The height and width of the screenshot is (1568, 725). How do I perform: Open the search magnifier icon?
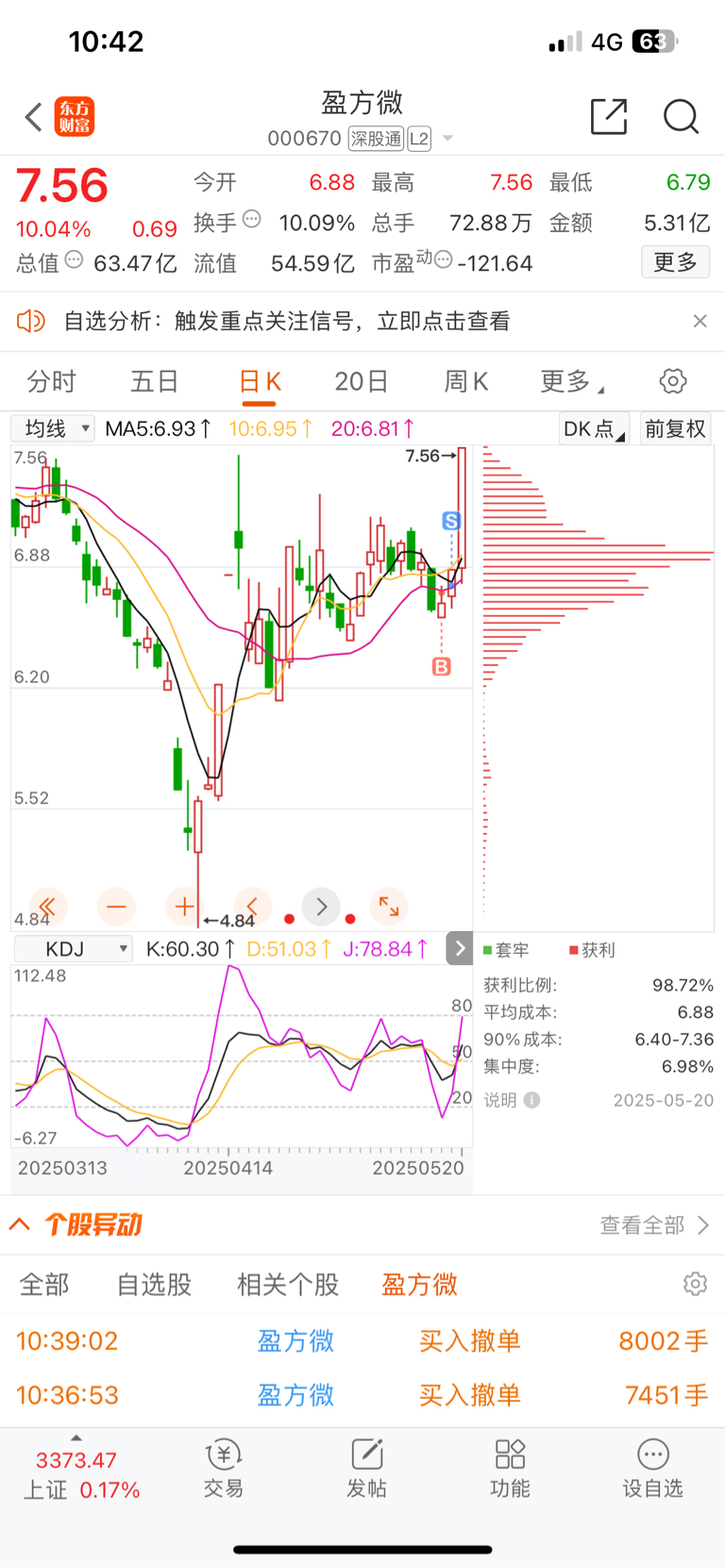(x=681, y=116)
